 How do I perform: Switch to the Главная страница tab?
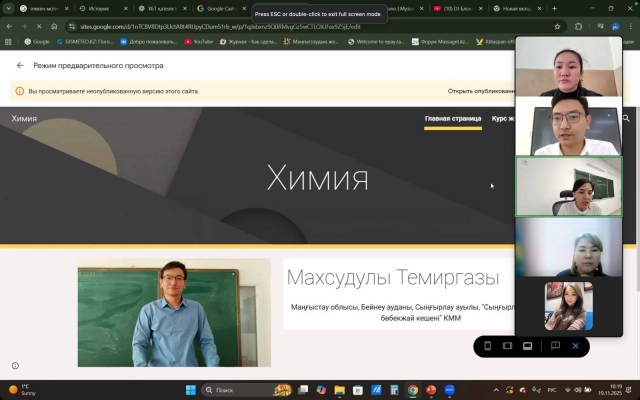click(452, 118)
